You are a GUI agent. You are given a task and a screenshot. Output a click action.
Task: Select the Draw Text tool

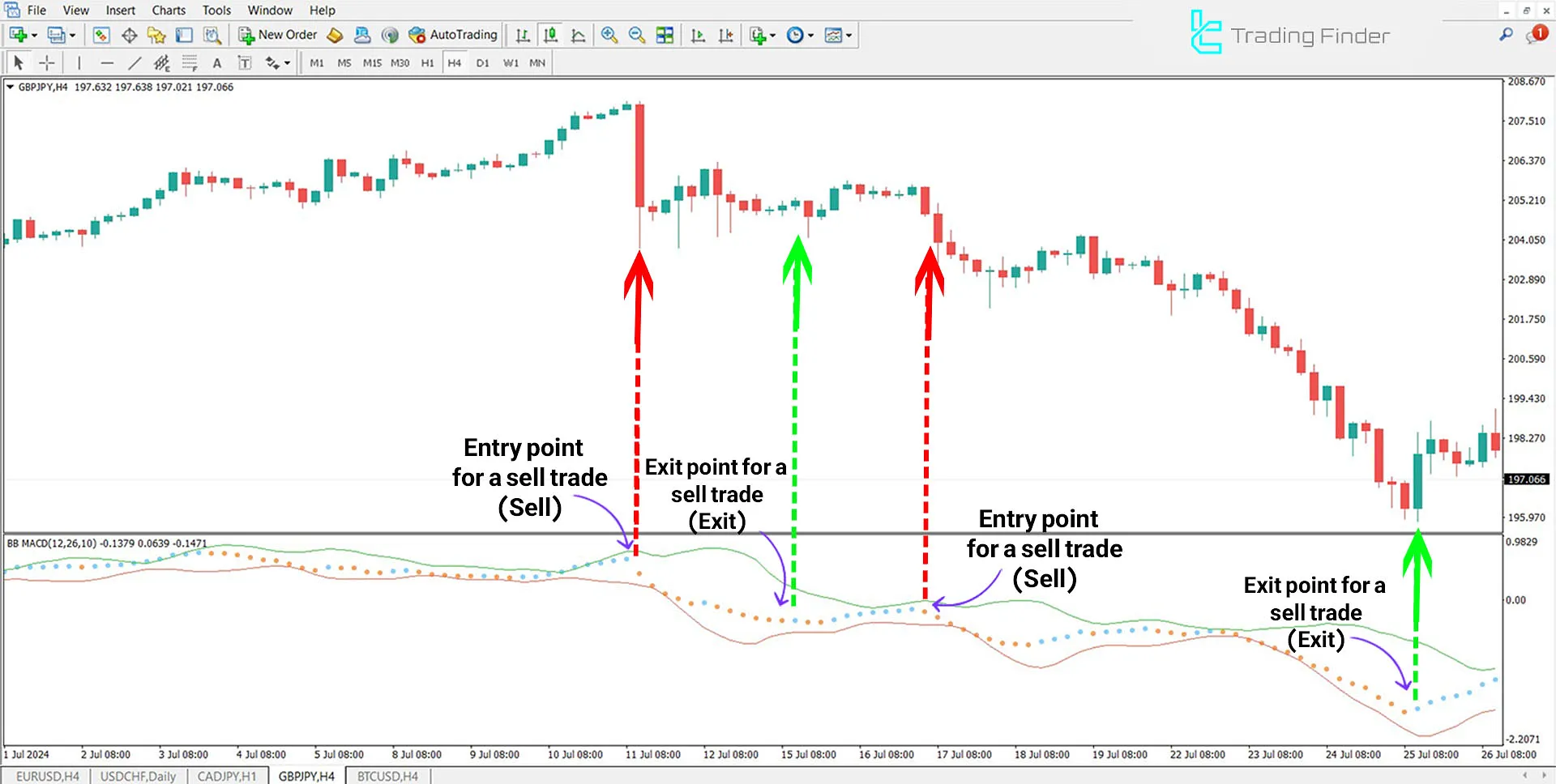216,62
